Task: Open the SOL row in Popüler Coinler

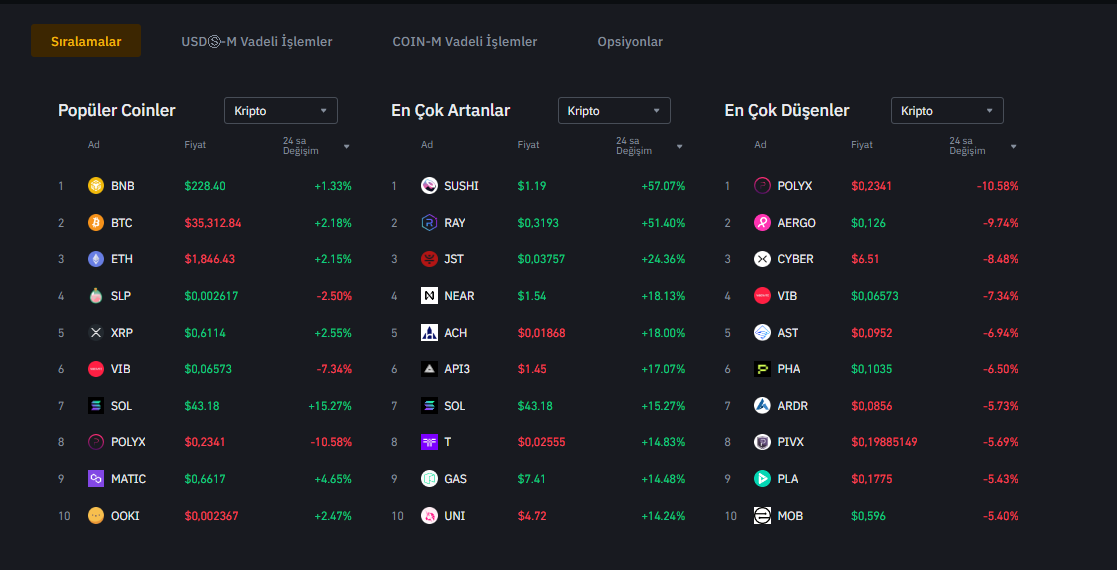Action: (x=121, y=406)
